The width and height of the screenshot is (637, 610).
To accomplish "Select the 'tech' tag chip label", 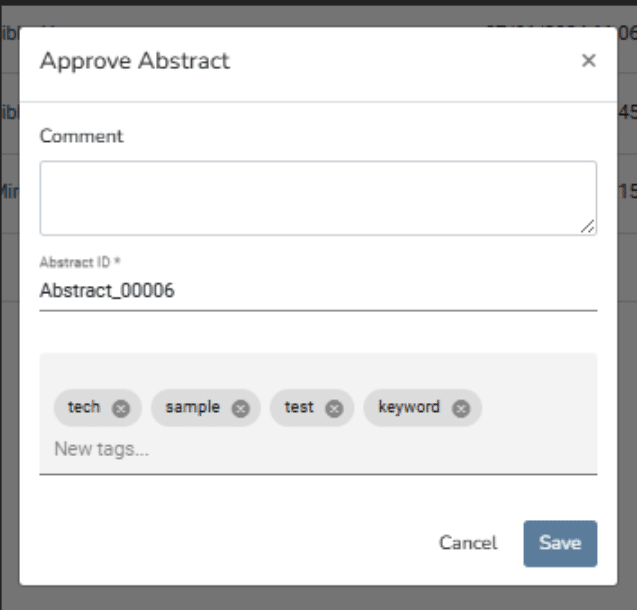I will coord(84,407).
